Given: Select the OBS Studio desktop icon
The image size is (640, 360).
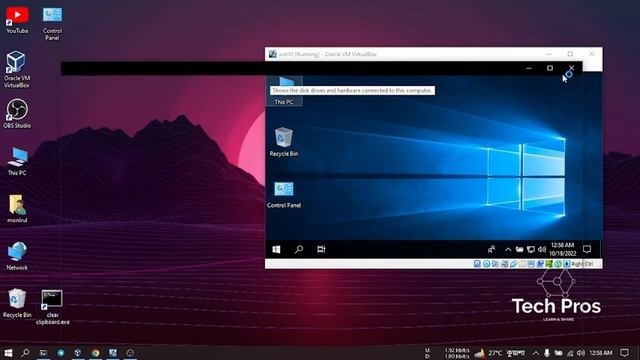Looking at the screenshot, I should coord(17,113).
